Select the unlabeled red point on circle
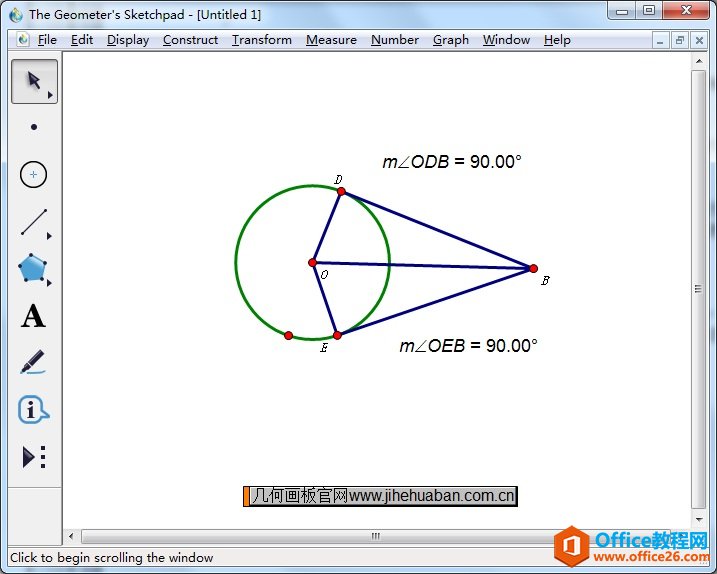The height and width of the screenshot is (574, 717). click(288, 336)
